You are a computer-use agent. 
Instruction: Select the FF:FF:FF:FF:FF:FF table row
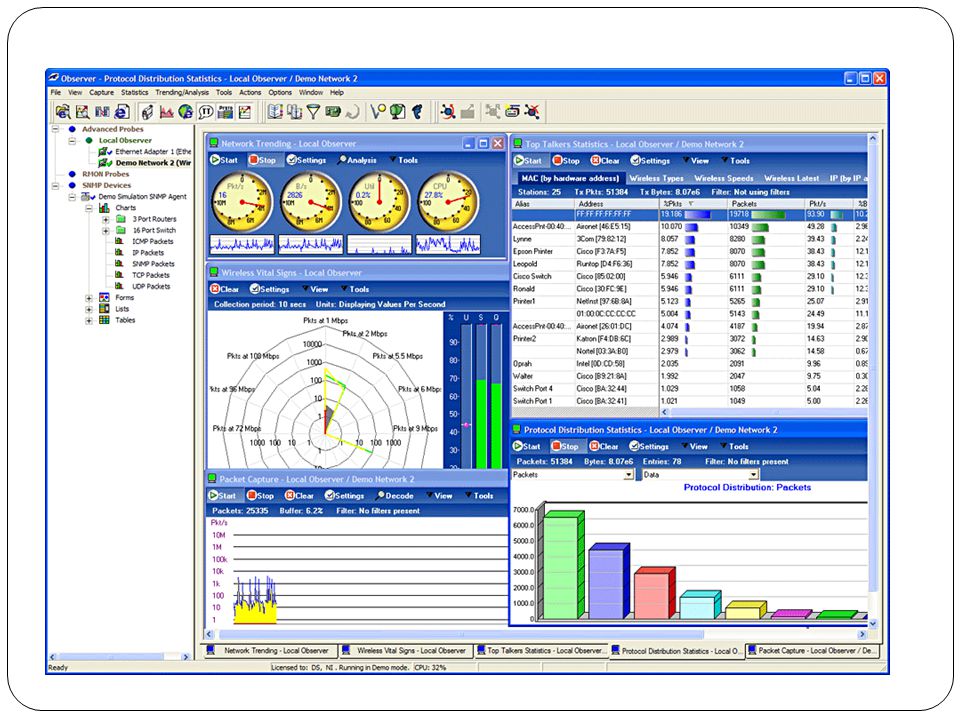[x=690, y=214]
